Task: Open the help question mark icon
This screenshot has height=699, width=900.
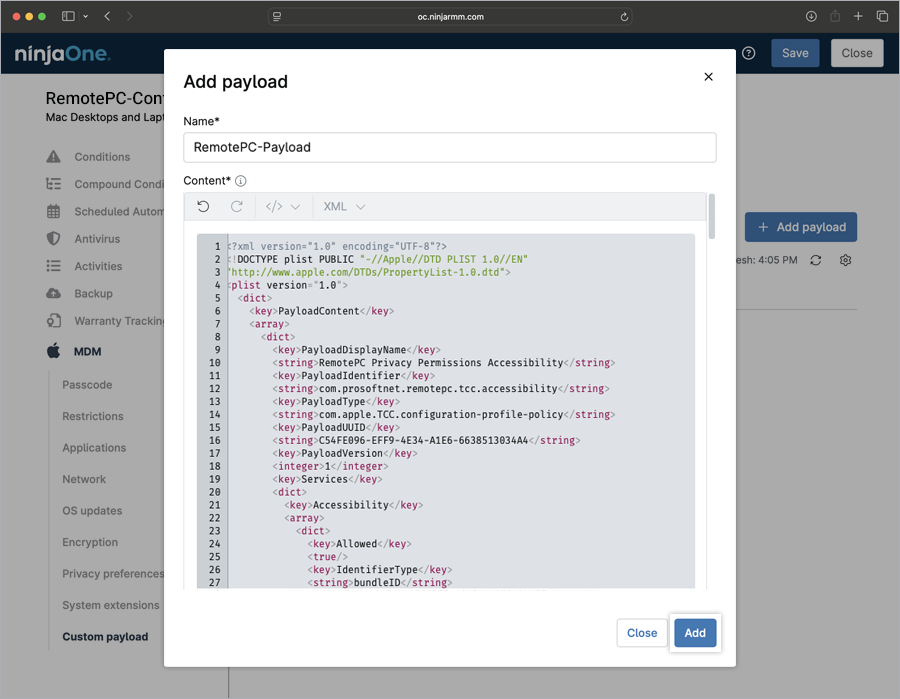Action: coord(749,53)
